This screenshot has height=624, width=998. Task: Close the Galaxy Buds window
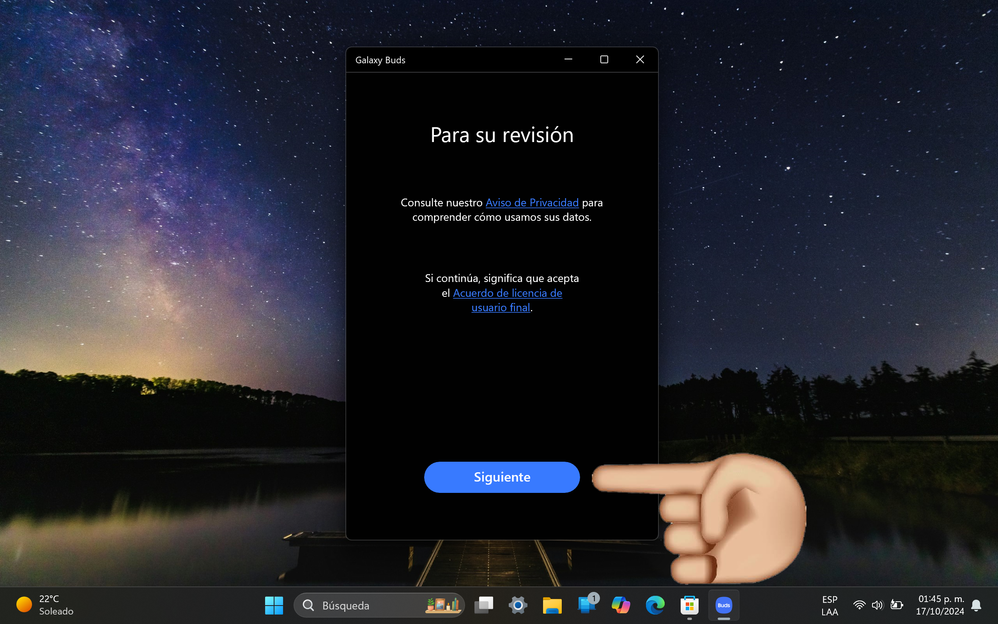point(640,59)
